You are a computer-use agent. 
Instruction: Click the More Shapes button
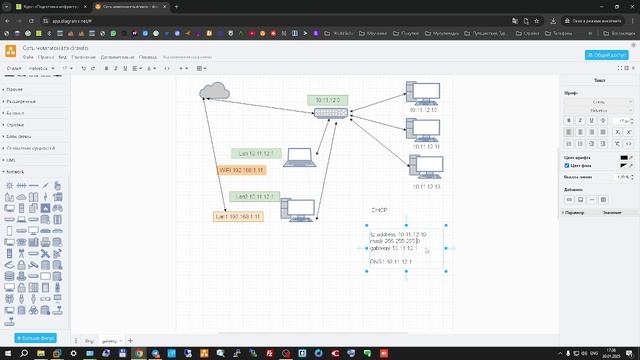36,338
